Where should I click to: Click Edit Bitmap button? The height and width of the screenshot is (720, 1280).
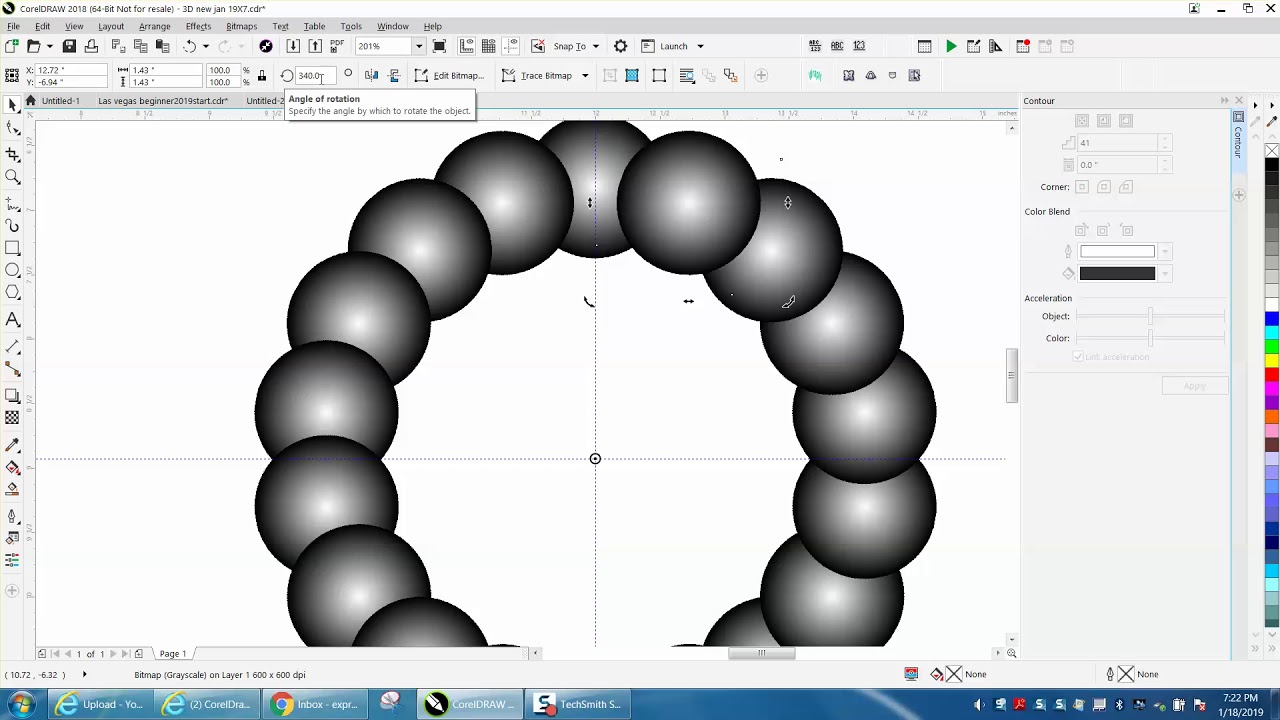tap(450, 75)
